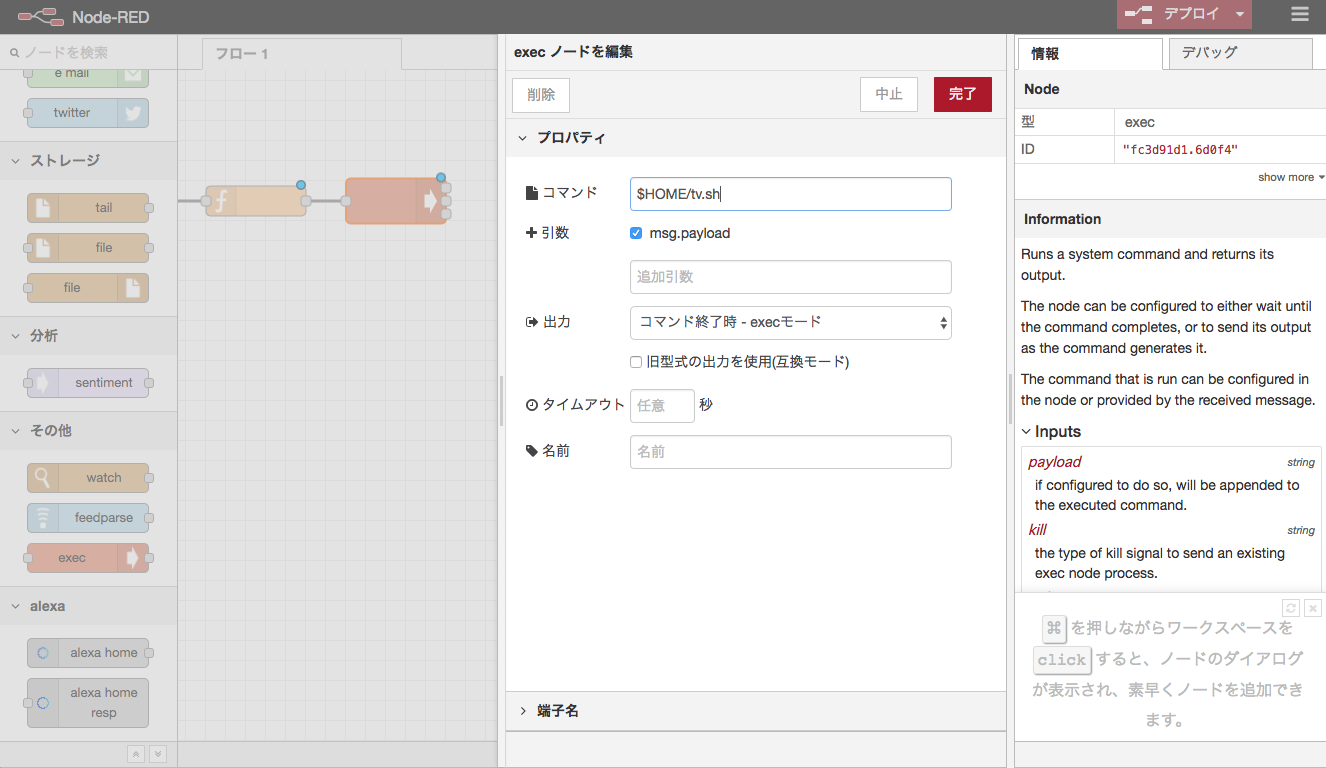
Task: Expand the 端子名 section
Action: tap(755, 711)
